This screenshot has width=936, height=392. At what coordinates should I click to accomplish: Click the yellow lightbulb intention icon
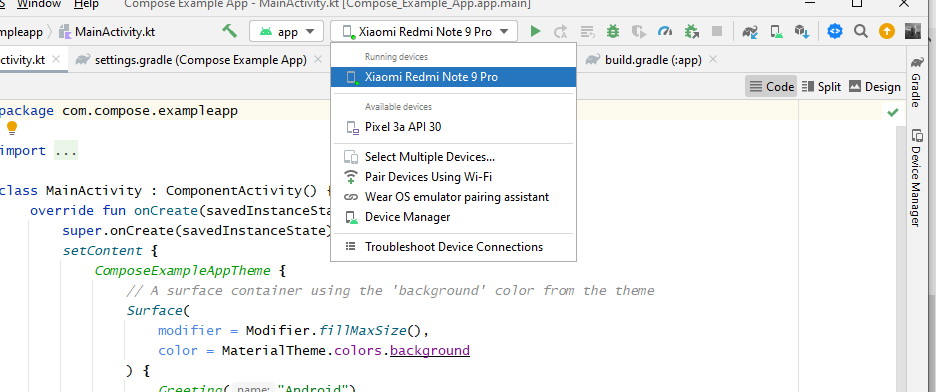[x=11, y=128]
